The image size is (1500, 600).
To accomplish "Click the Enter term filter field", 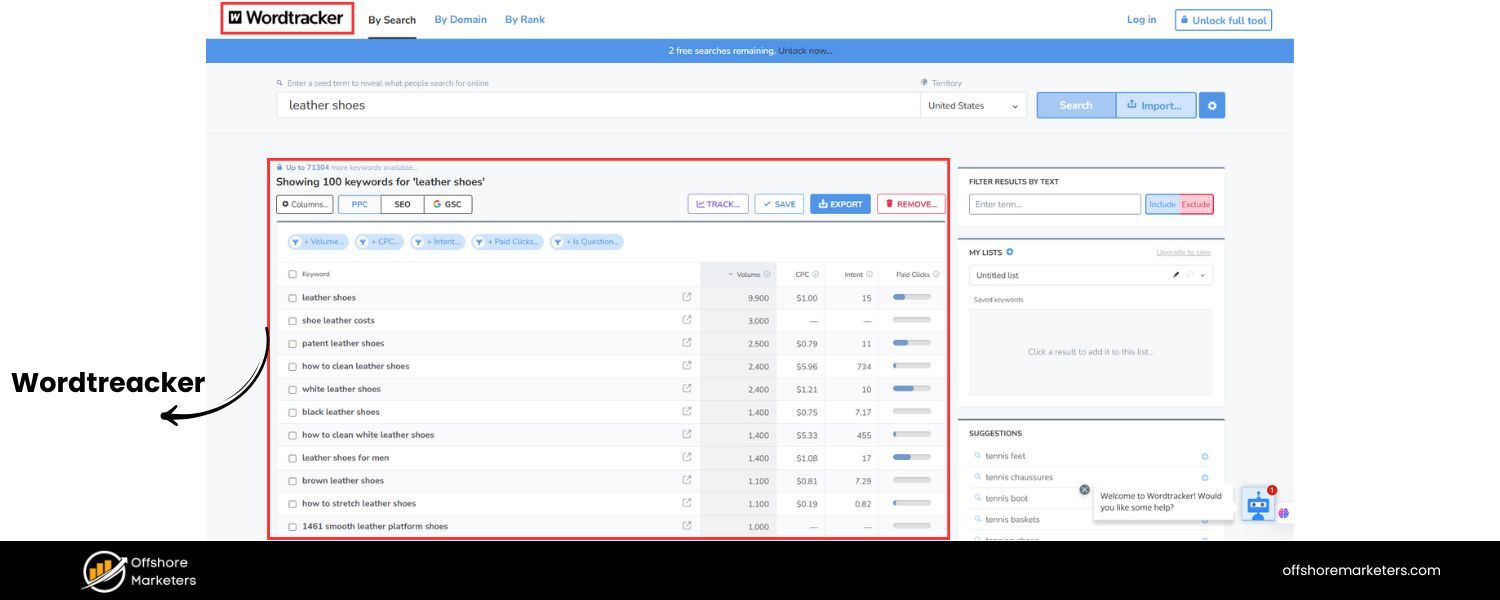I will pos(1055,203).
